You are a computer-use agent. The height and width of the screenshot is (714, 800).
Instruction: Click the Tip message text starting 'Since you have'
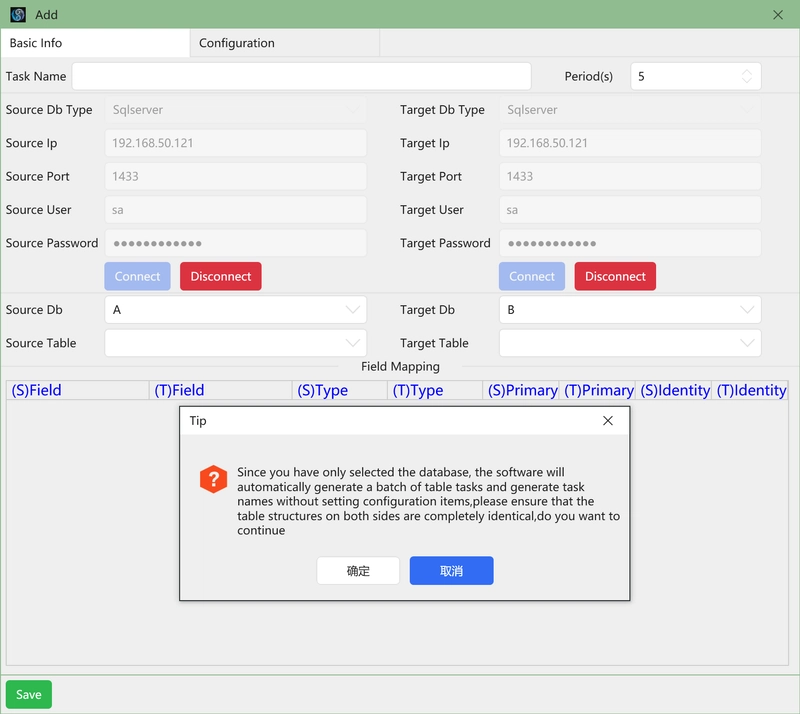coord(428,501)
